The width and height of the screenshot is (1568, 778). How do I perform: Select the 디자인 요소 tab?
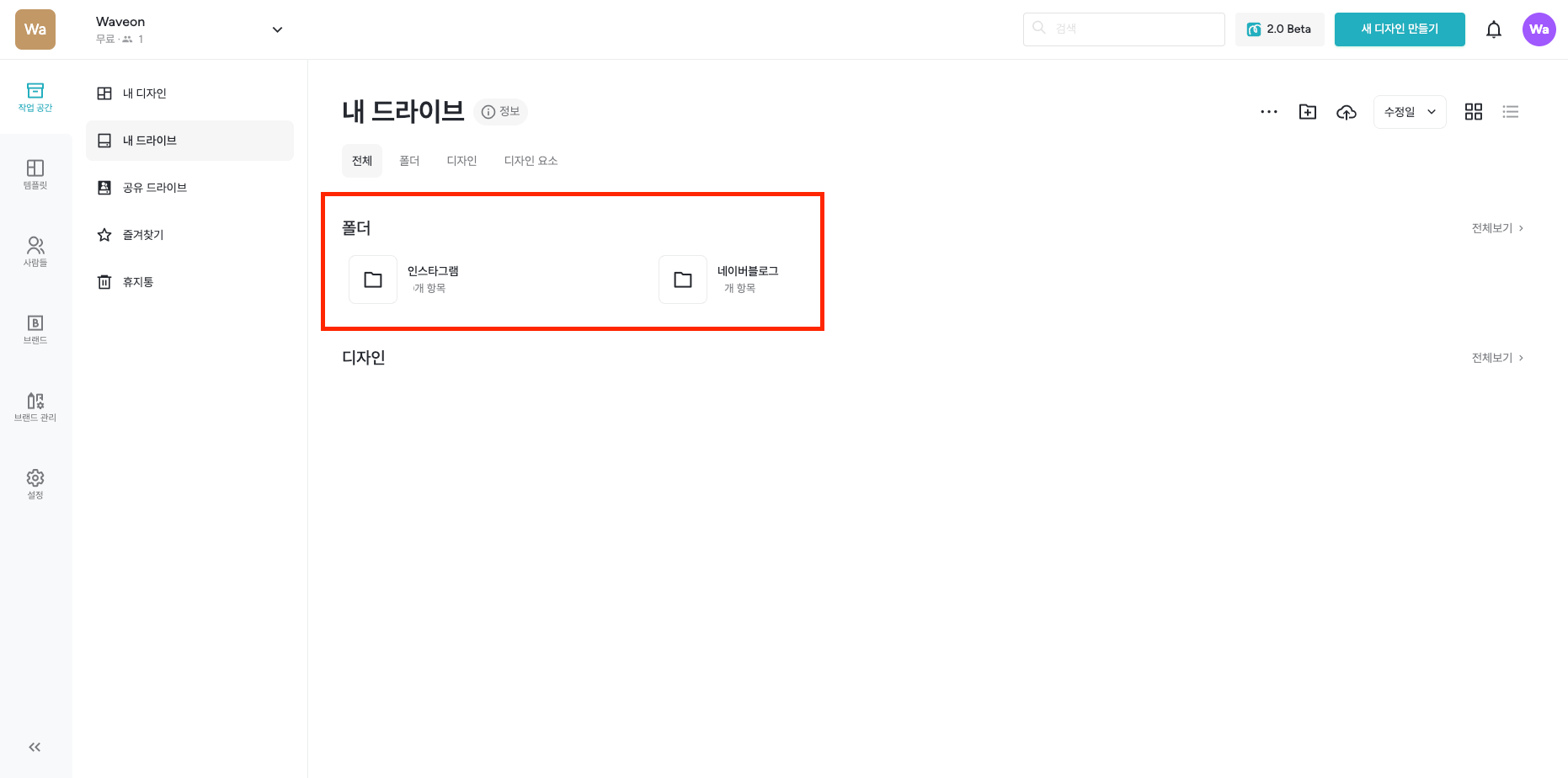point(531,160)
